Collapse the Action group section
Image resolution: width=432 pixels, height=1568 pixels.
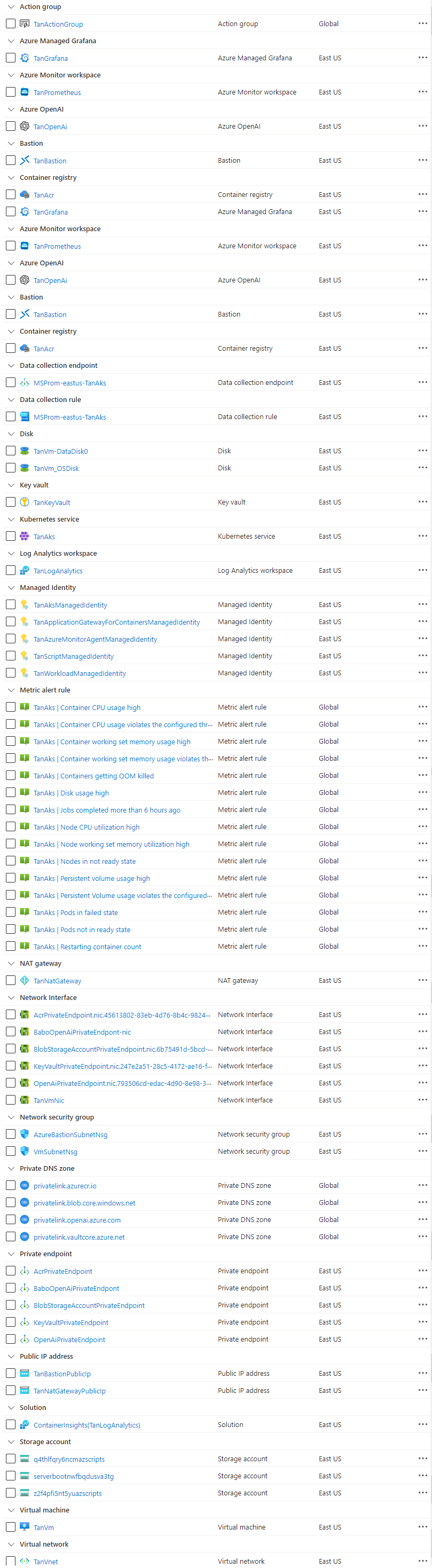point(11,7)
